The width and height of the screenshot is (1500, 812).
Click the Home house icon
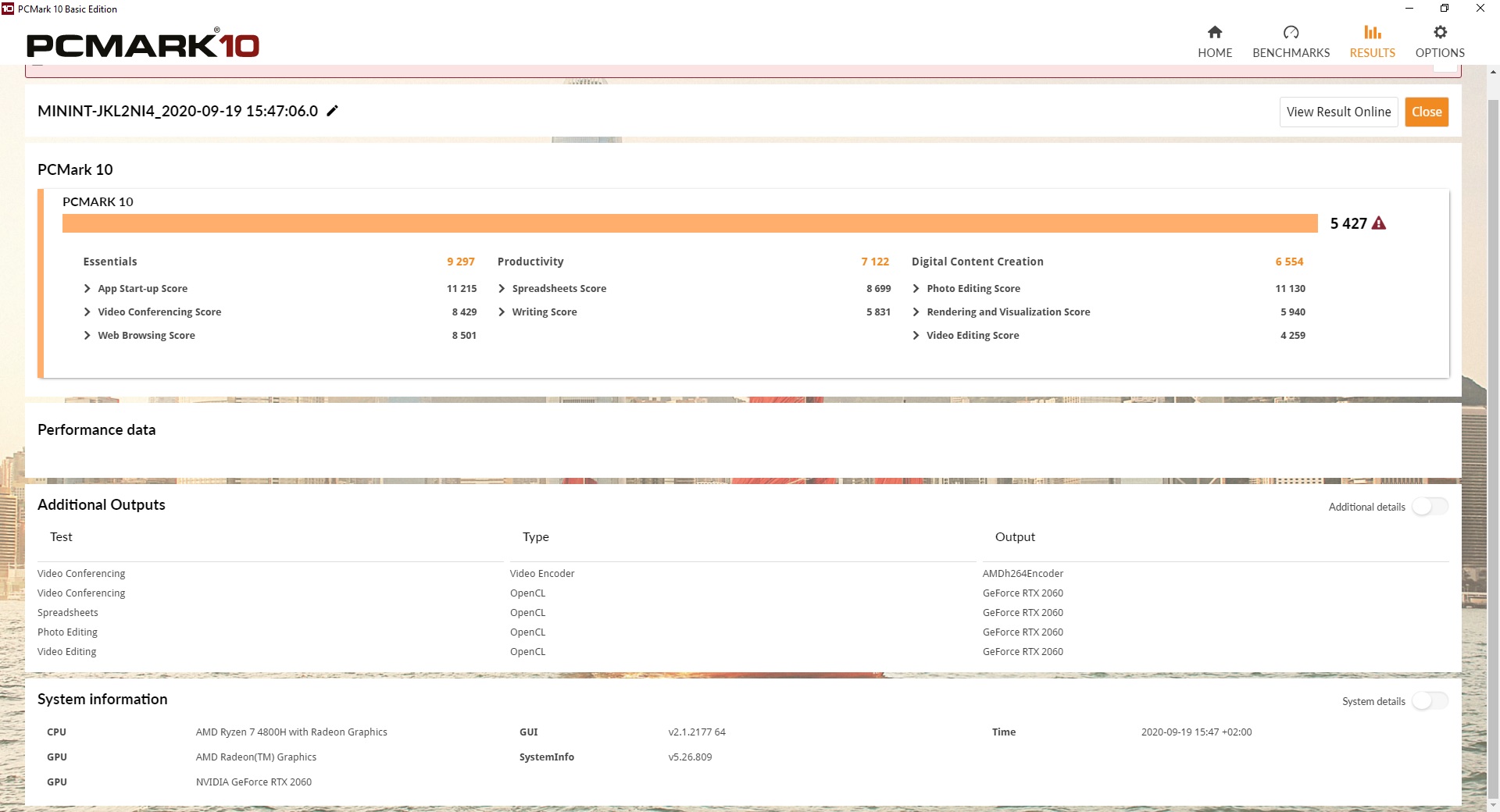(1215, 32)
